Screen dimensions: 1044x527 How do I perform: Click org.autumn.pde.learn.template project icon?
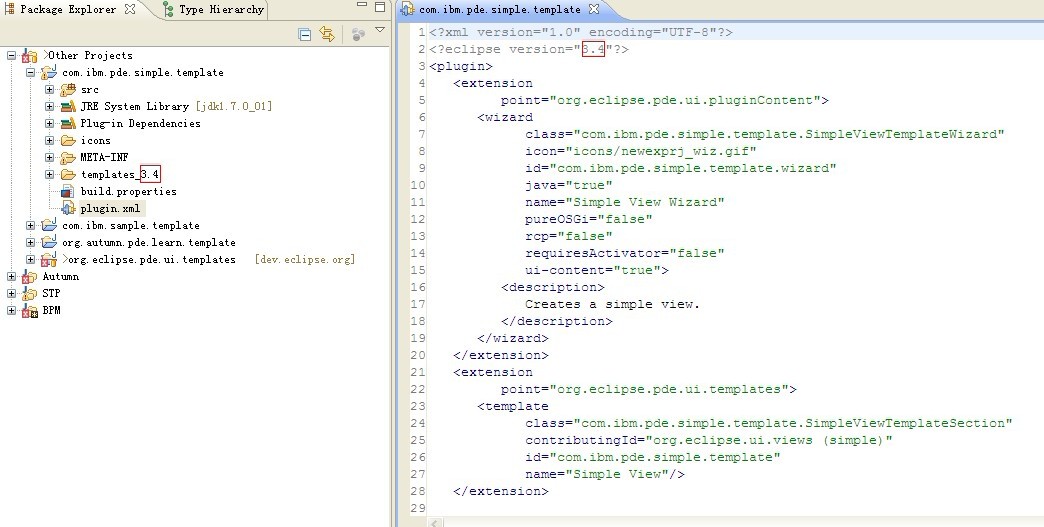tap(49, 242)
